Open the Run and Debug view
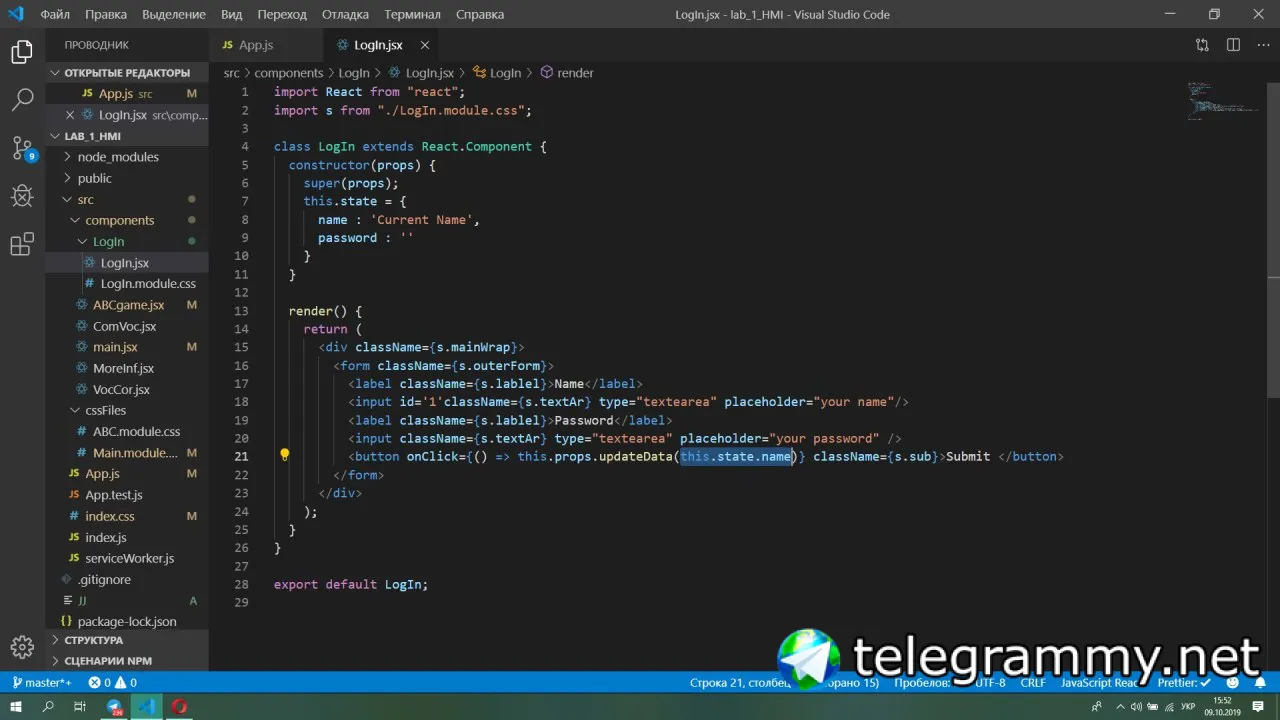Image resolution: width=1280 pixels, height=720 pixels. coord(22,196)
